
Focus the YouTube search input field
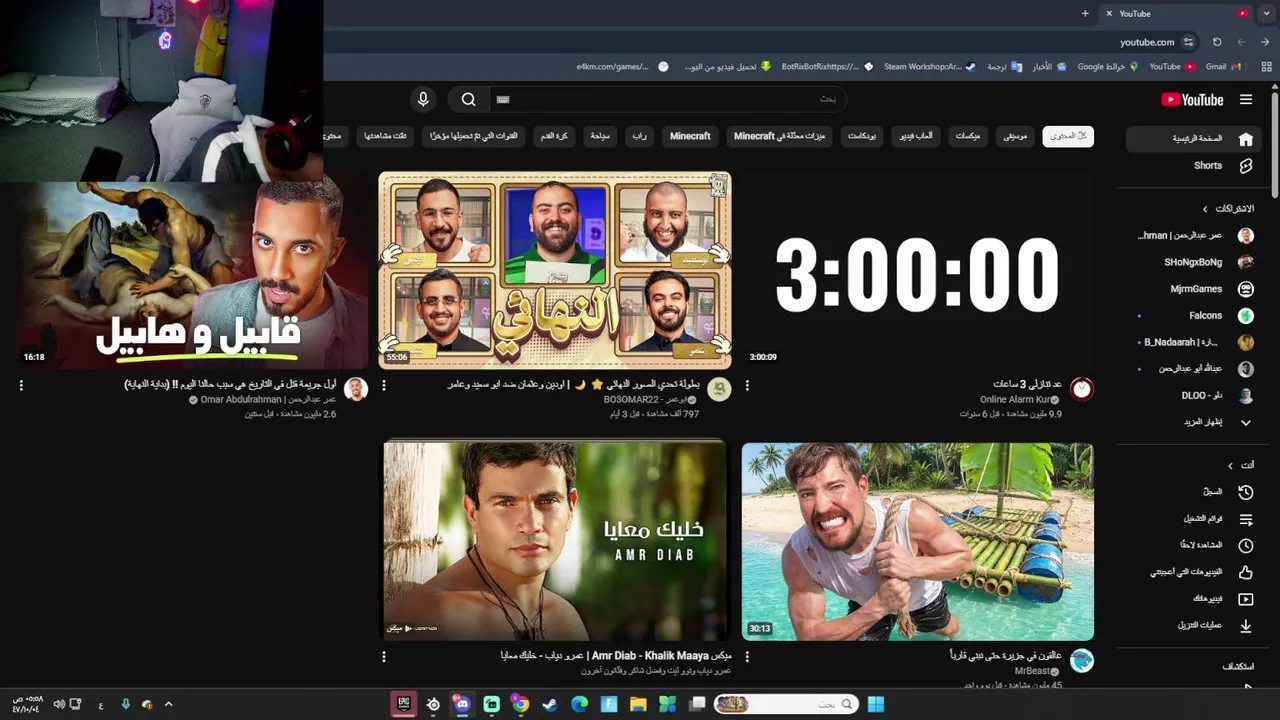tap(670, 99)
